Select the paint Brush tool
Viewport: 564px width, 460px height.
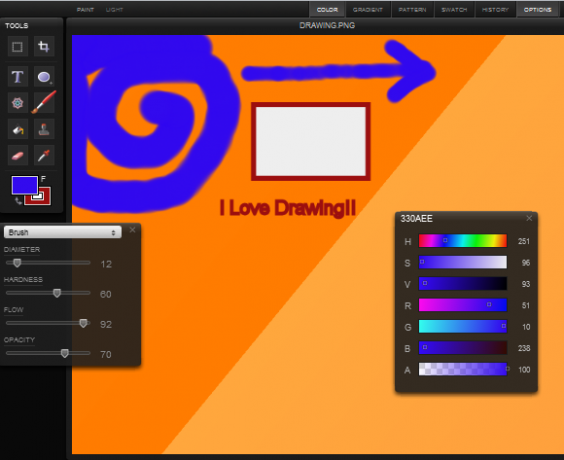coord(44,102)
